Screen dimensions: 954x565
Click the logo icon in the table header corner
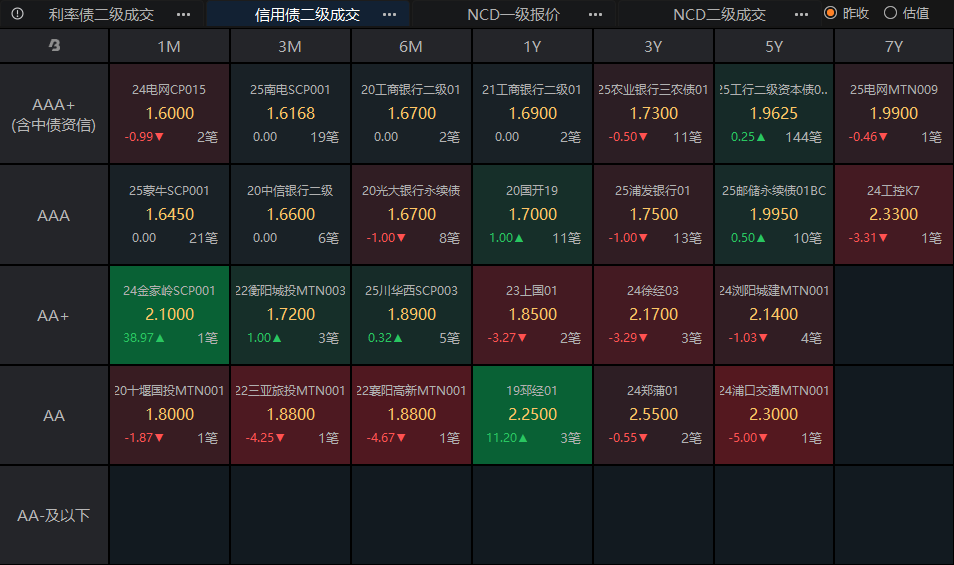point(54,45)
